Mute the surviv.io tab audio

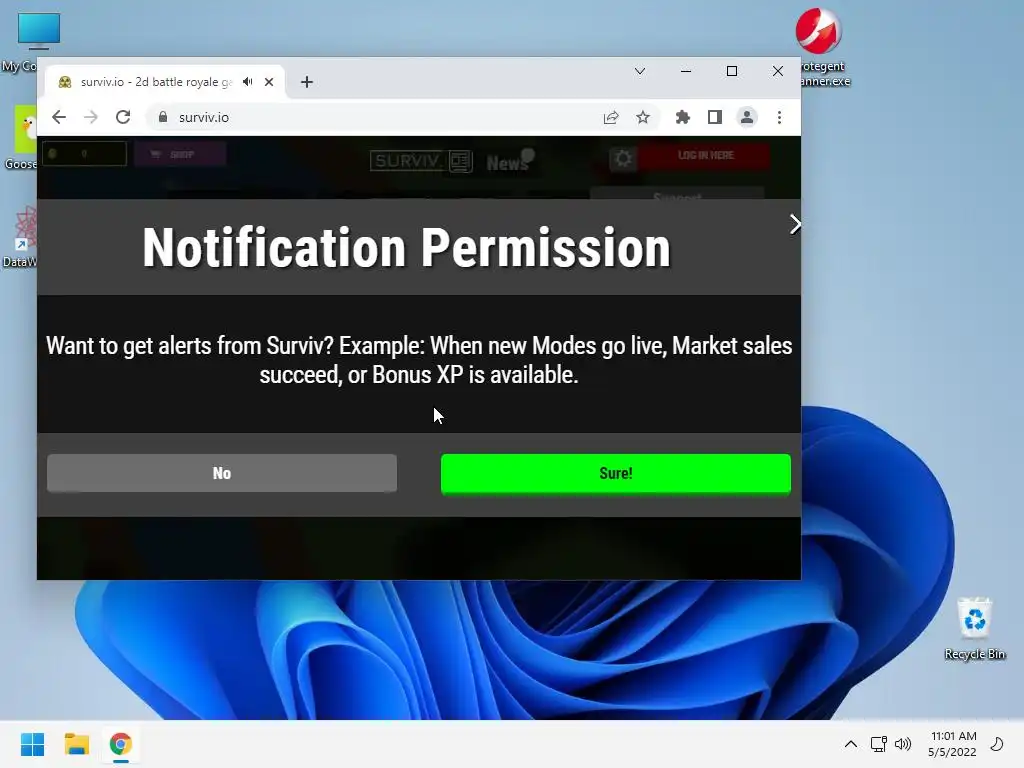(x=248, y=82)
